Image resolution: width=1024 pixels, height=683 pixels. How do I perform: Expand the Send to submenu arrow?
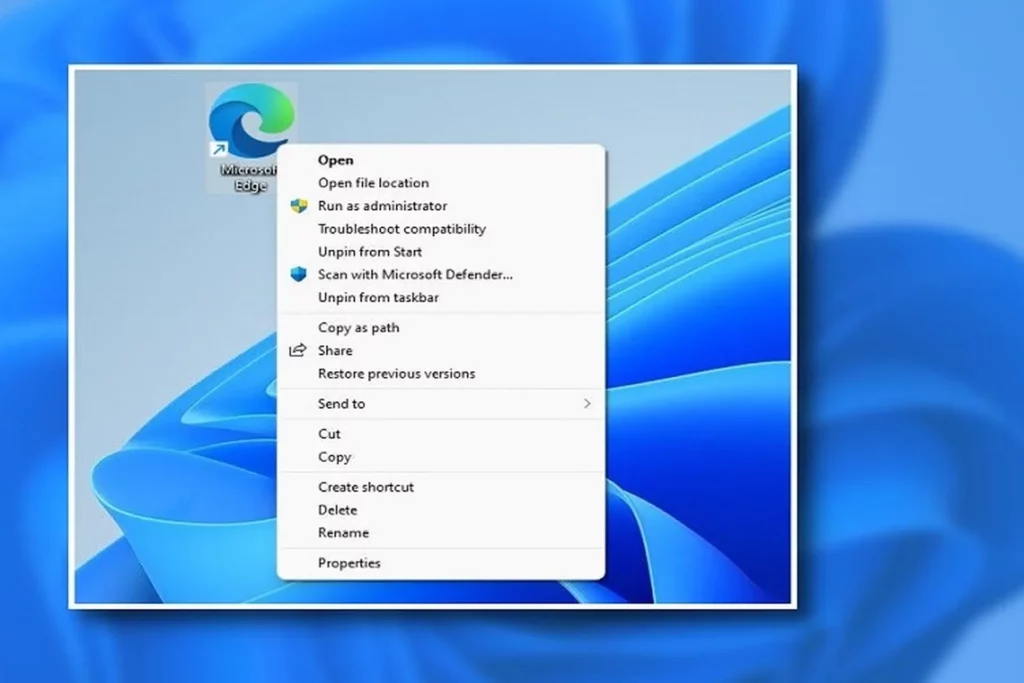(587, 404)
